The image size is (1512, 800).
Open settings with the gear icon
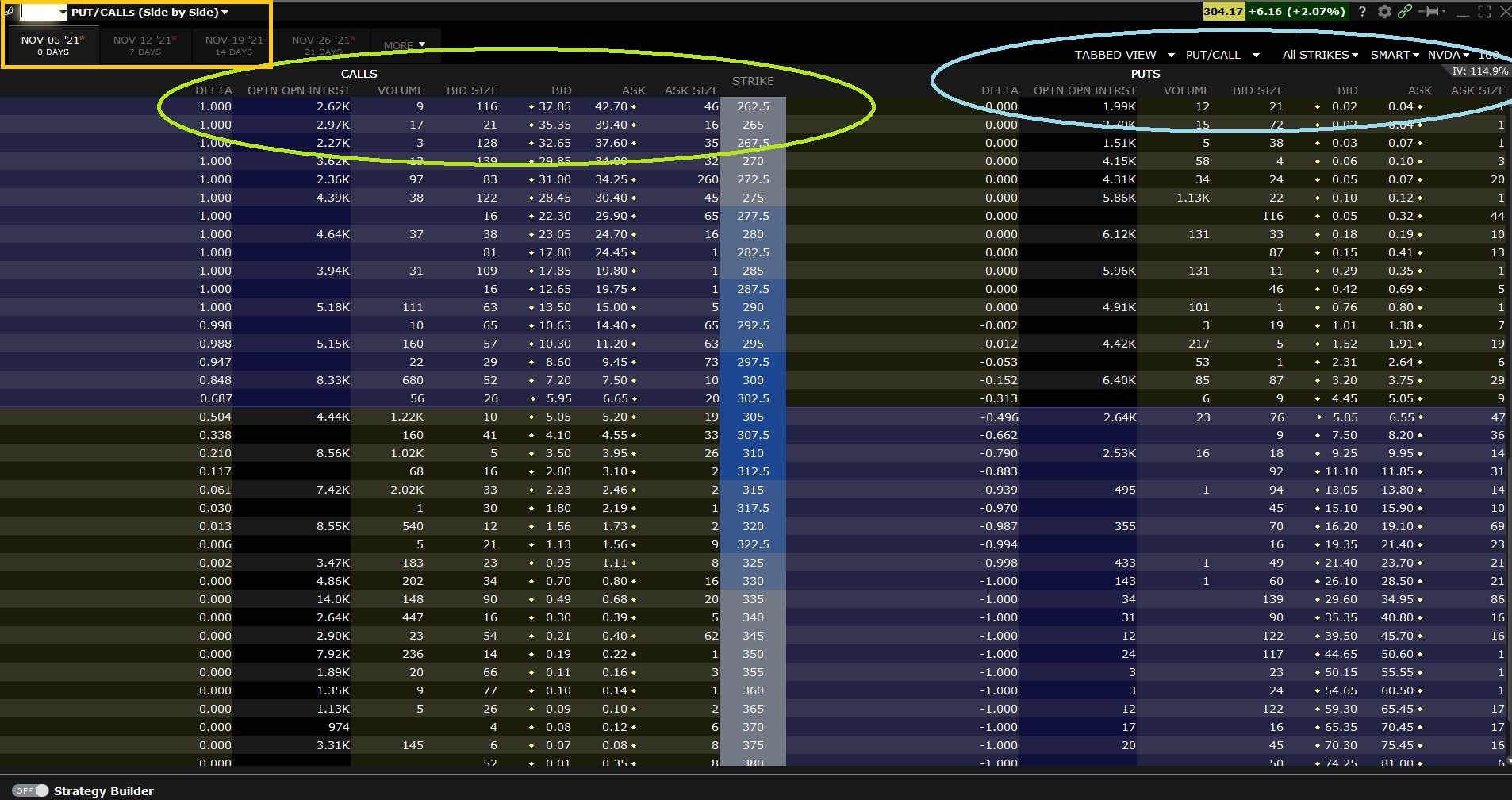pyautogui.click(x=1383, y=11)
